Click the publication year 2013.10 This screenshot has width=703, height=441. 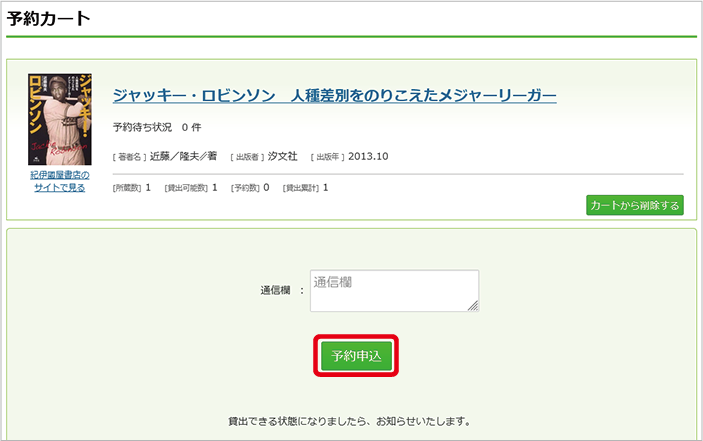coord(368,157)
